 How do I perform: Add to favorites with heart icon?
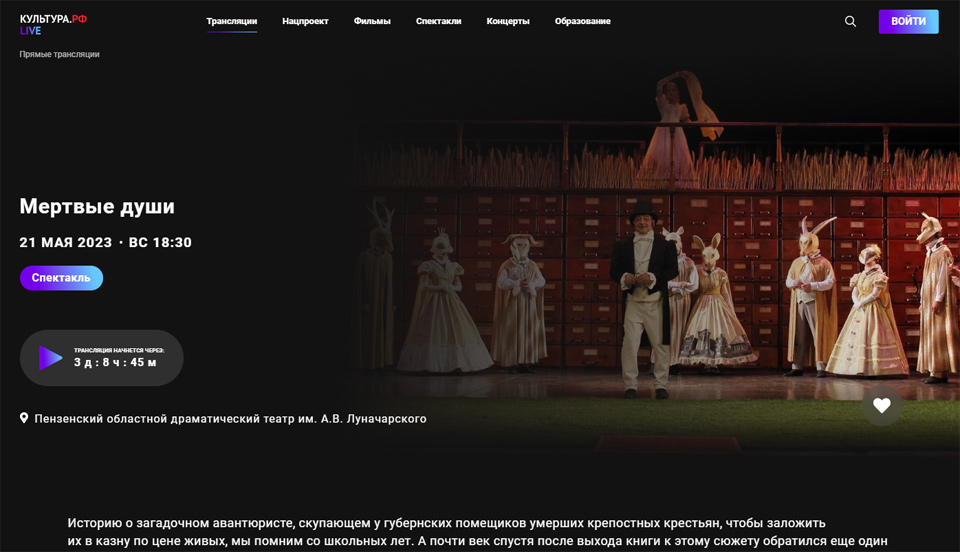(x=882, y=405)
